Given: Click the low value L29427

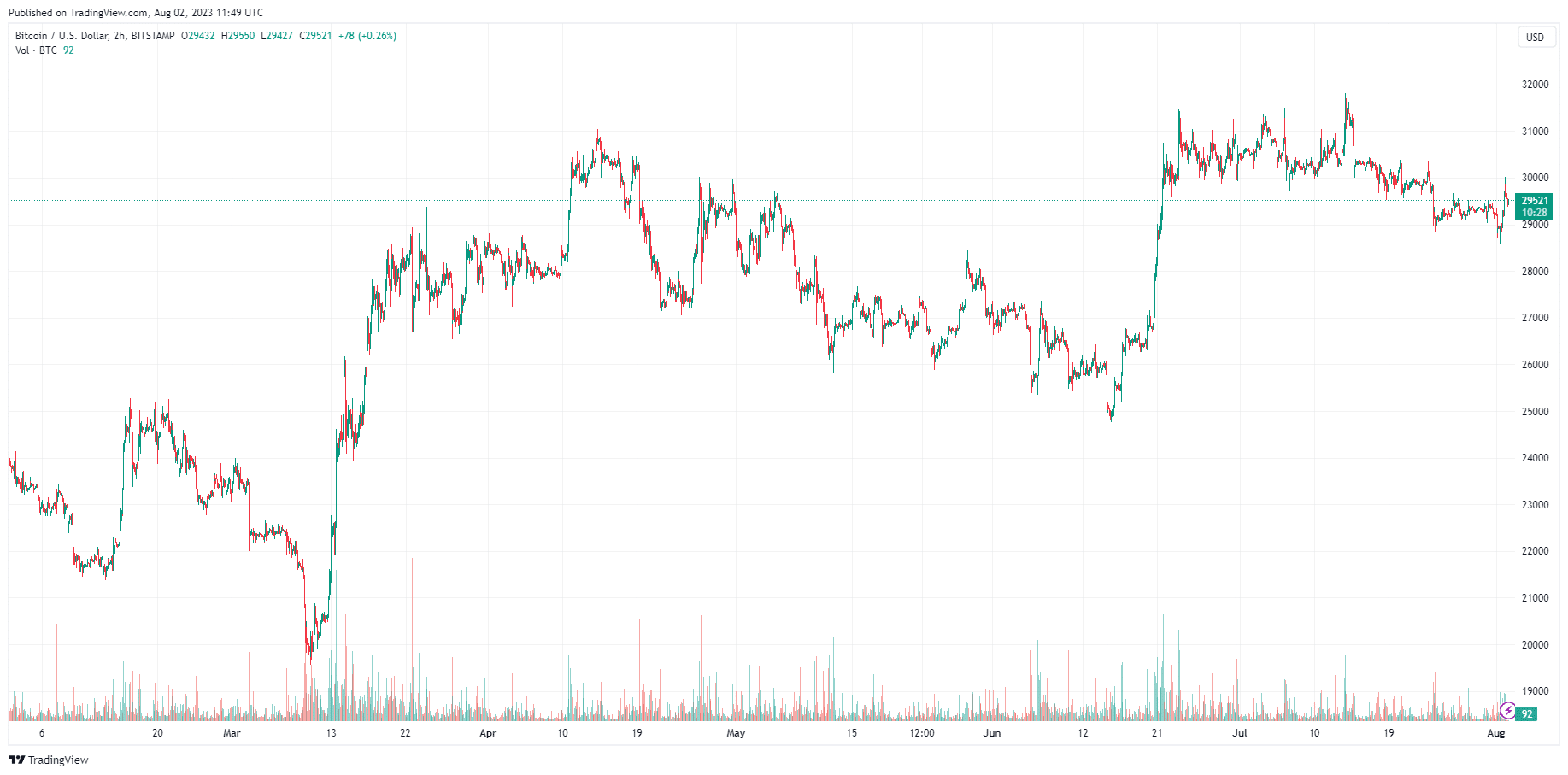Looking at the screenshot, I should point(277,36).
